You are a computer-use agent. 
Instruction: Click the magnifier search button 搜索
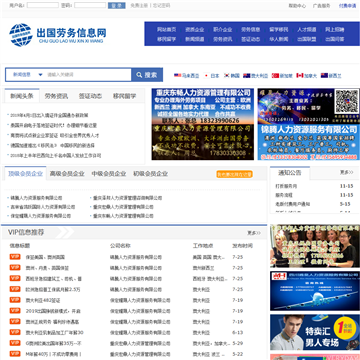[x=147, y=75]
